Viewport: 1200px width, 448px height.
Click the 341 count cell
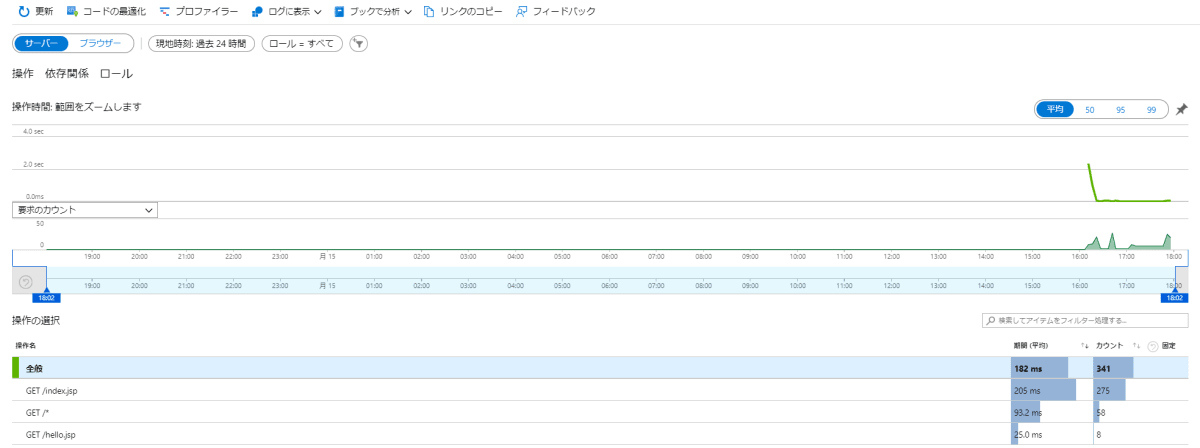click(1114, 368)
